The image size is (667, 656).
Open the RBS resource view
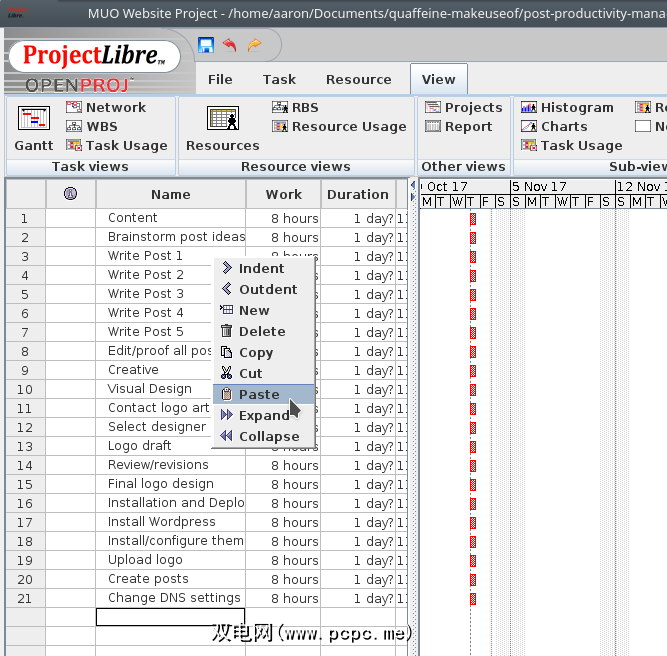click(295, 107)
